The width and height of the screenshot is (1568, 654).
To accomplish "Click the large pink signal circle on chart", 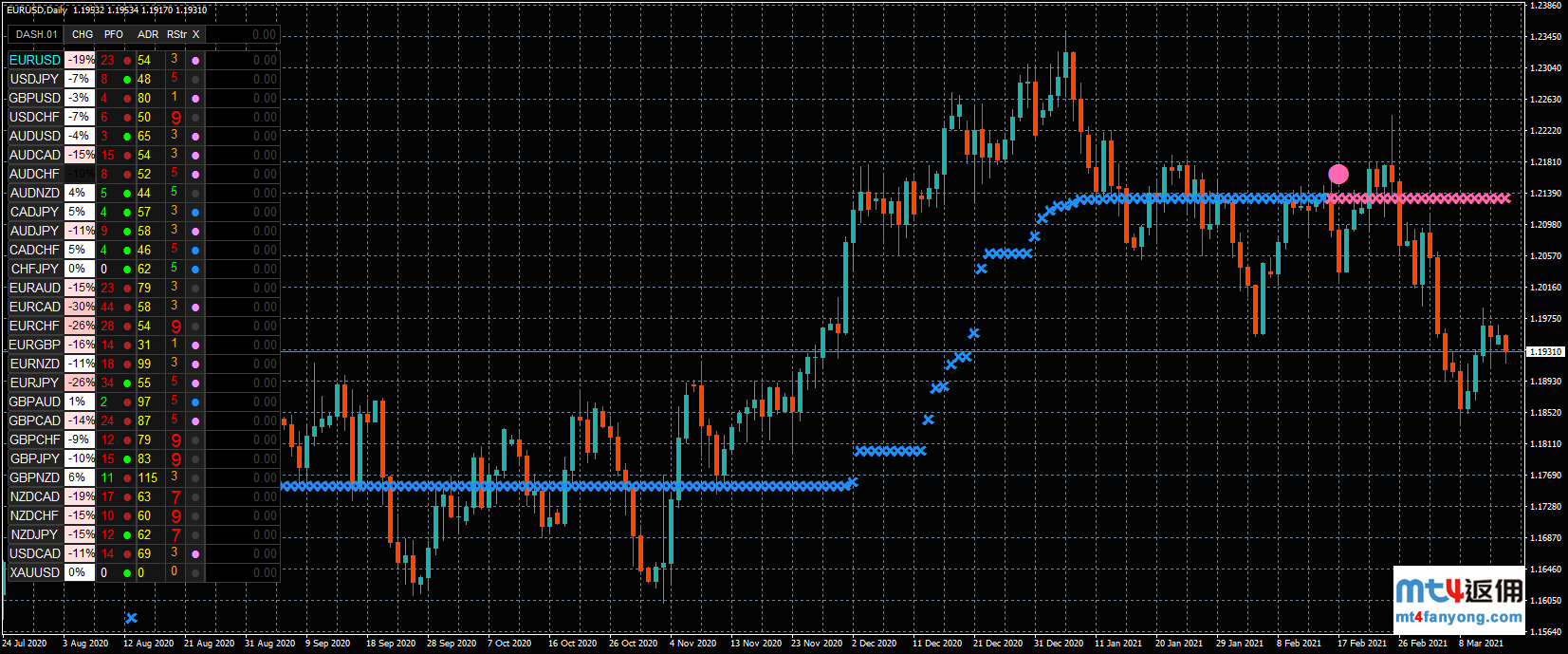I will click(x=1338, y=174).
